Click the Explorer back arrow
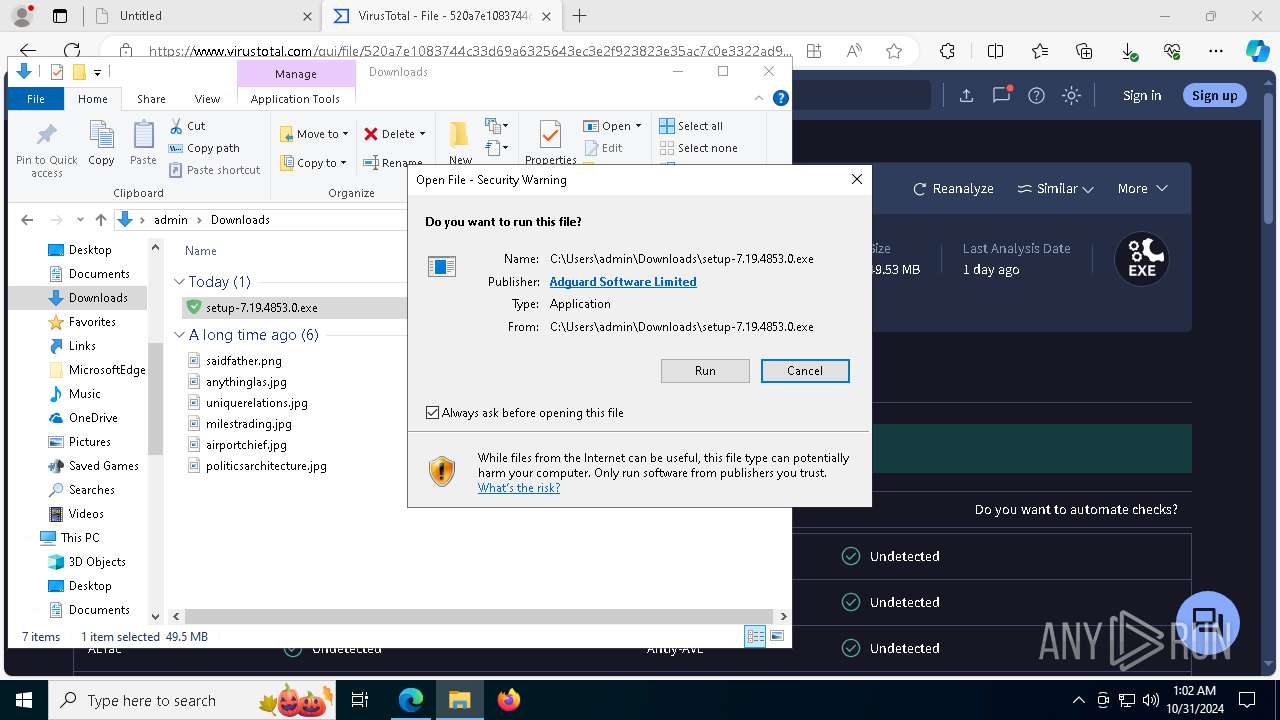Viewport: 1280px width, 720px height. tap(27, 220)
